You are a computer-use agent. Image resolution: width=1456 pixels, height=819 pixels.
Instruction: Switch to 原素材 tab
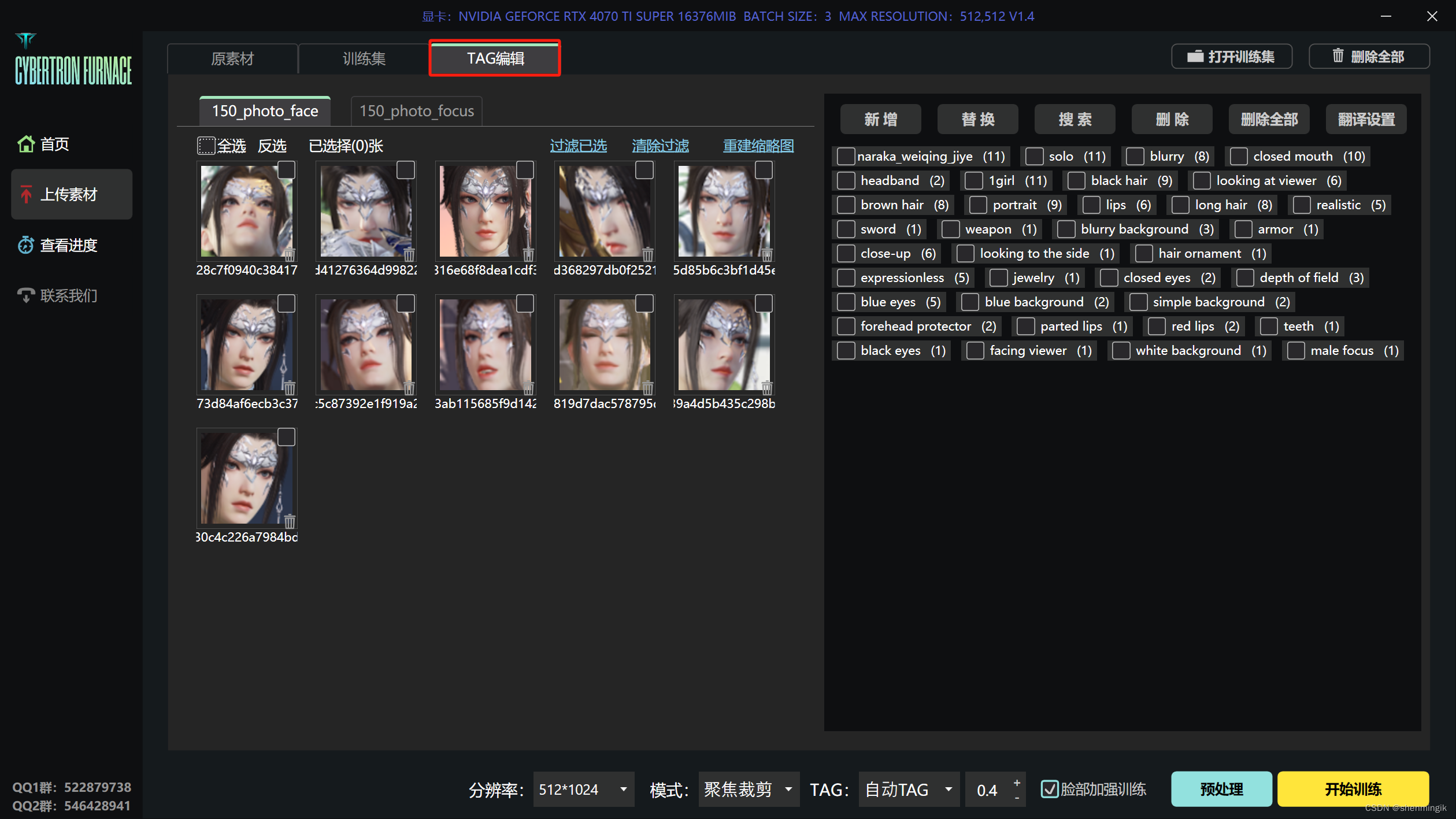(232, 58)
